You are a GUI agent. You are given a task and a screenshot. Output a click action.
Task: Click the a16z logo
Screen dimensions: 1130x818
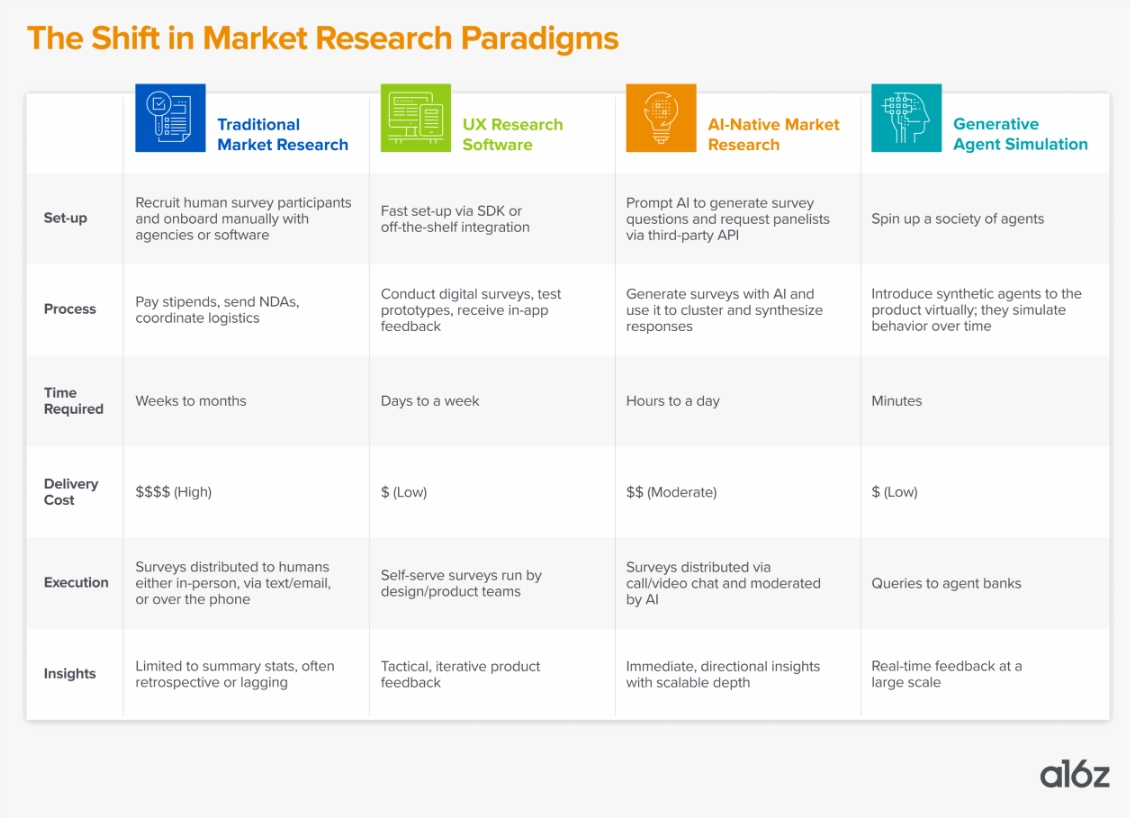[1074, 774]
